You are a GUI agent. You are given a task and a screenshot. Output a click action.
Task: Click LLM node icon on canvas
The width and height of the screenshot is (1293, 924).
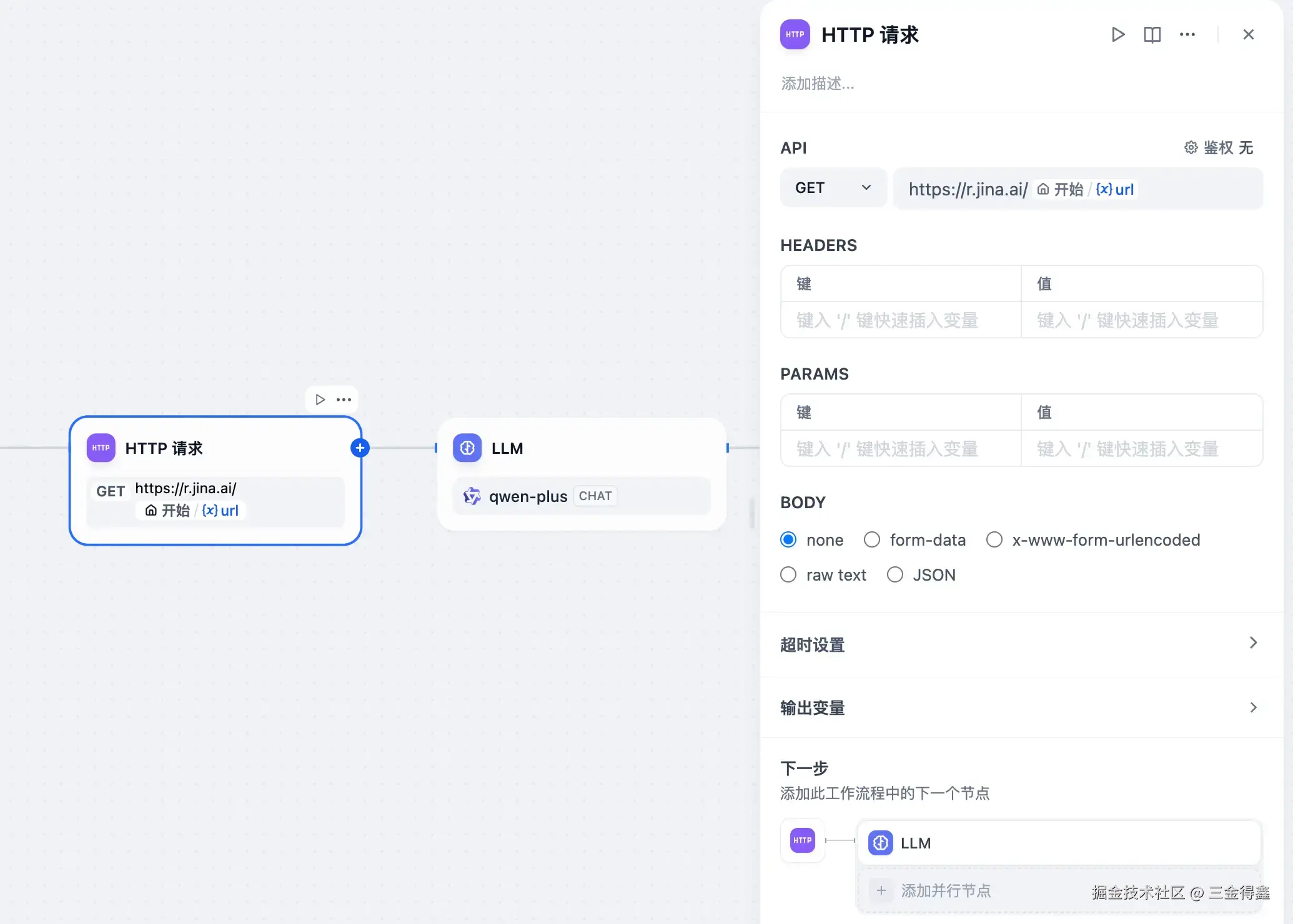[467, 448]
